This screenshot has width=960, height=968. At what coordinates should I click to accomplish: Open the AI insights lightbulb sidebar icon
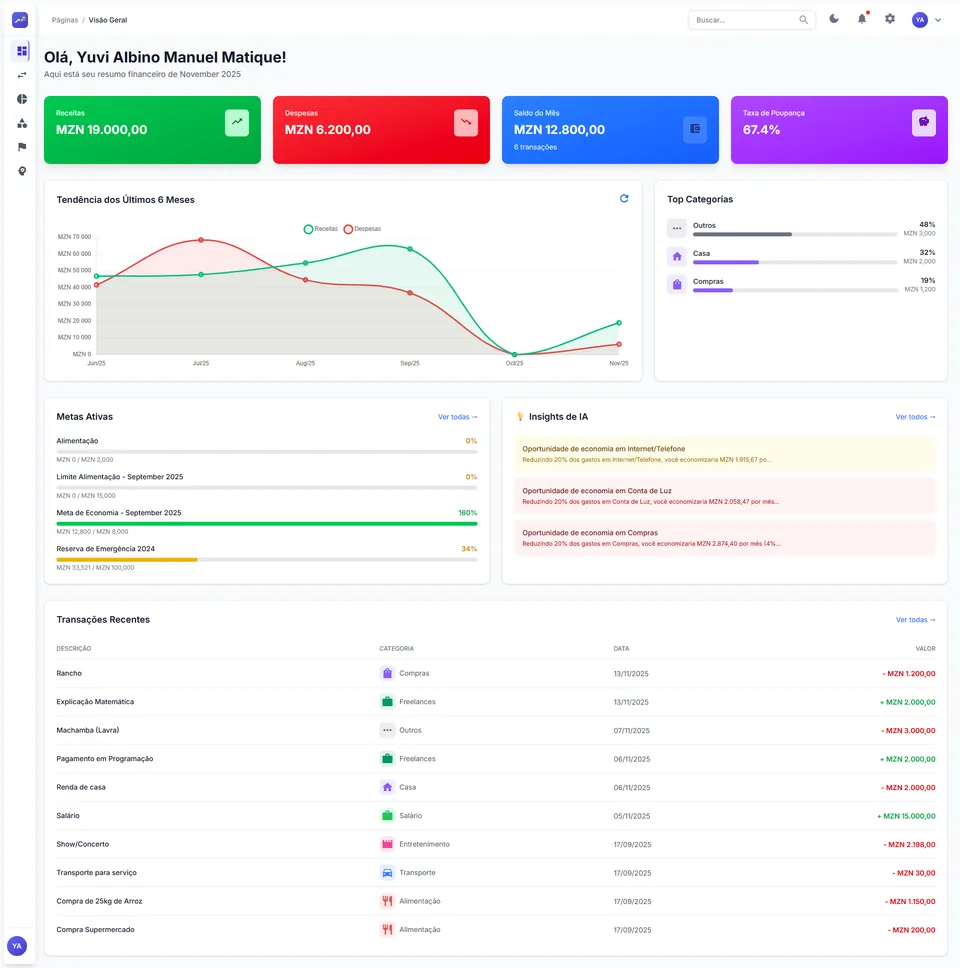pyautogui.click(x=22, y=171)
